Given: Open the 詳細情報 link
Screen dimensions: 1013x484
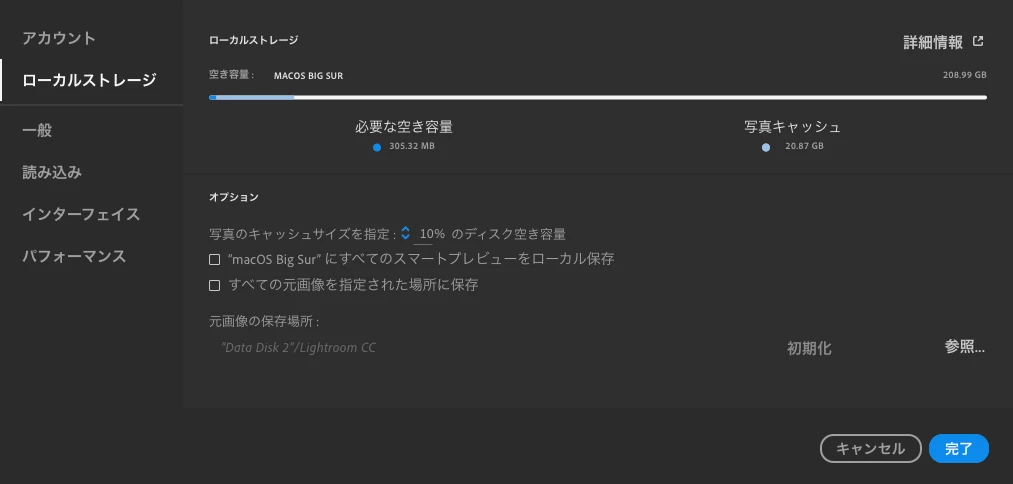Looking at the screenshot, I should (933, 43).
